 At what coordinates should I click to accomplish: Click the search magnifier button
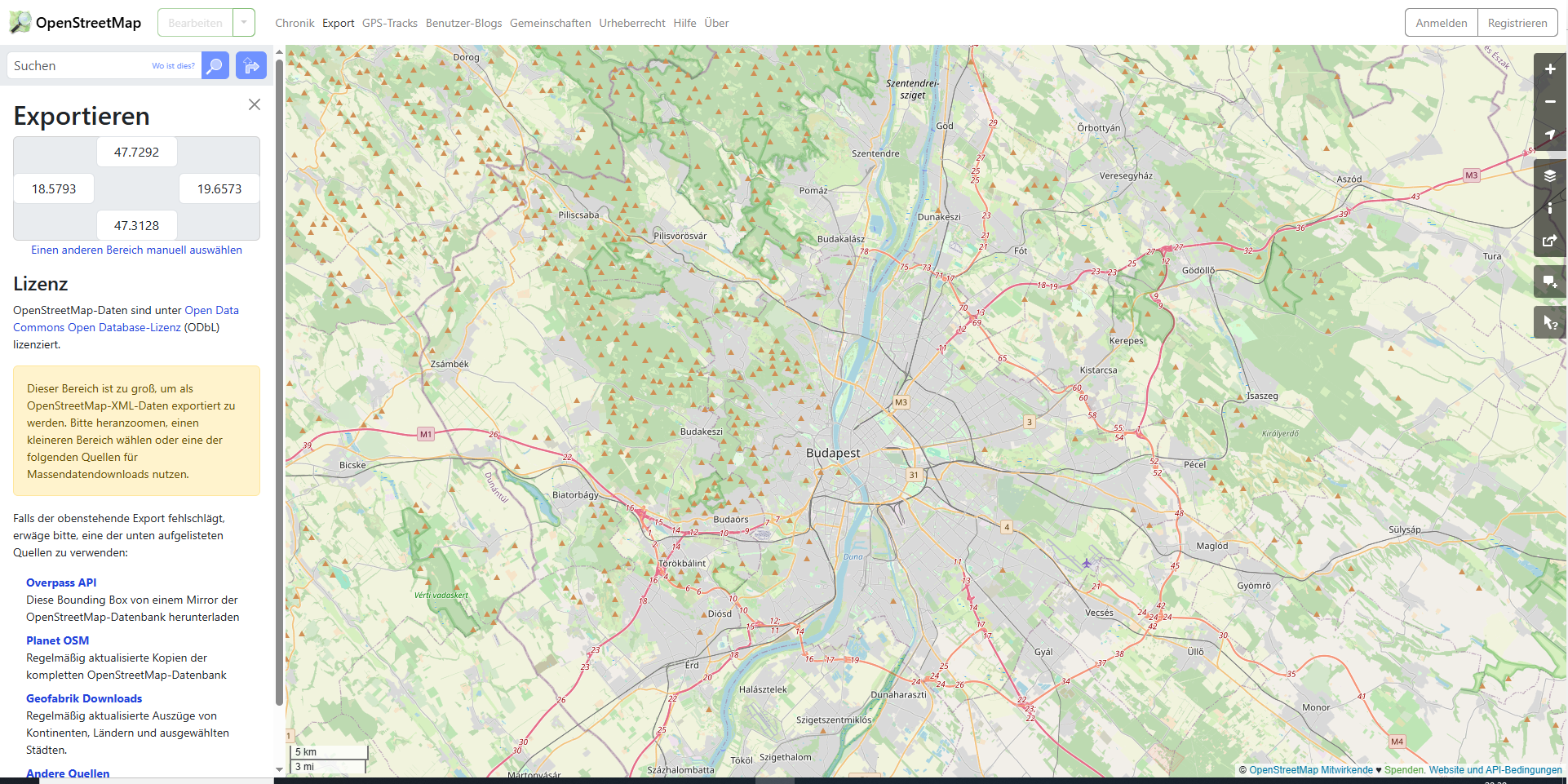[x=215, y=65]
